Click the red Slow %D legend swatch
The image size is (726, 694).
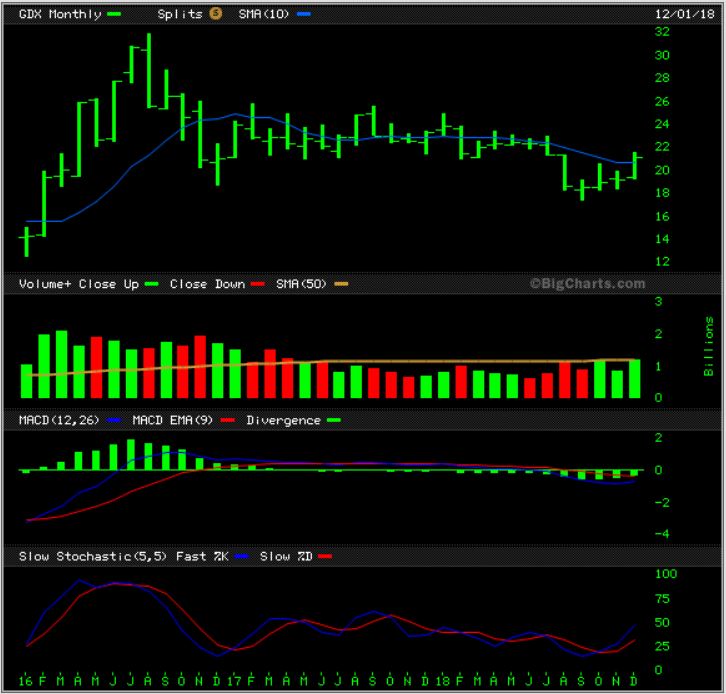point(325,556)
